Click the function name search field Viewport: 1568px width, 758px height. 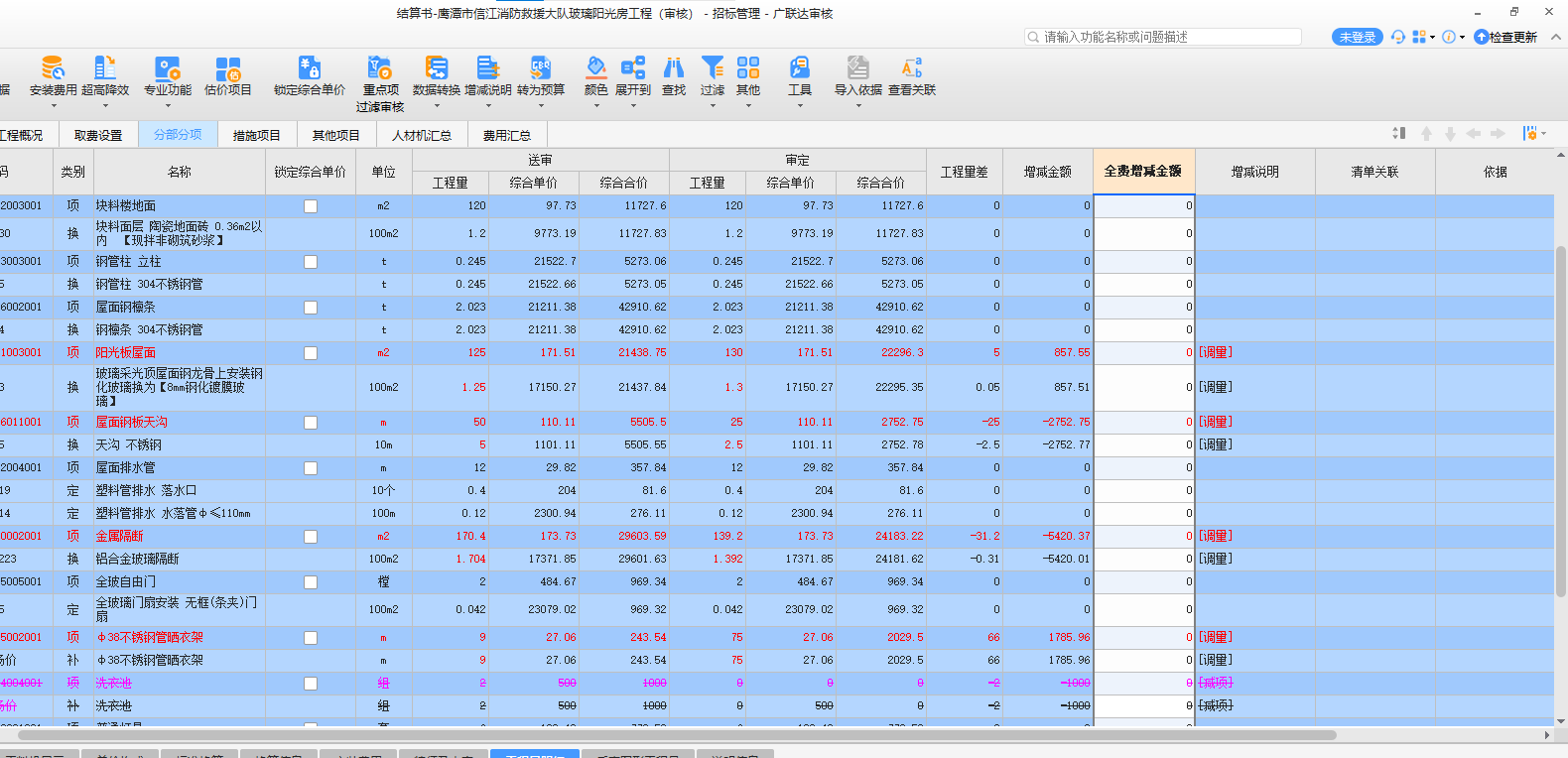click(x=1163, y=37)
